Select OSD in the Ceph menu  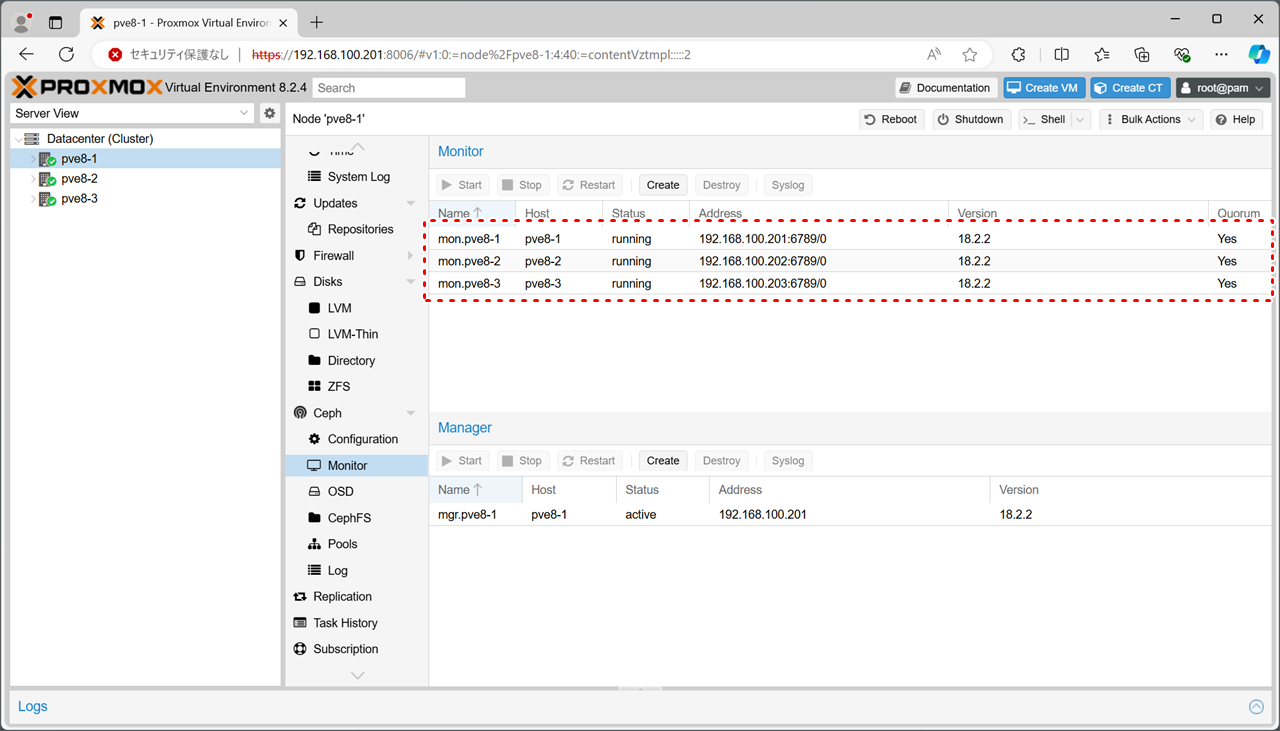[x=340, y=491]
